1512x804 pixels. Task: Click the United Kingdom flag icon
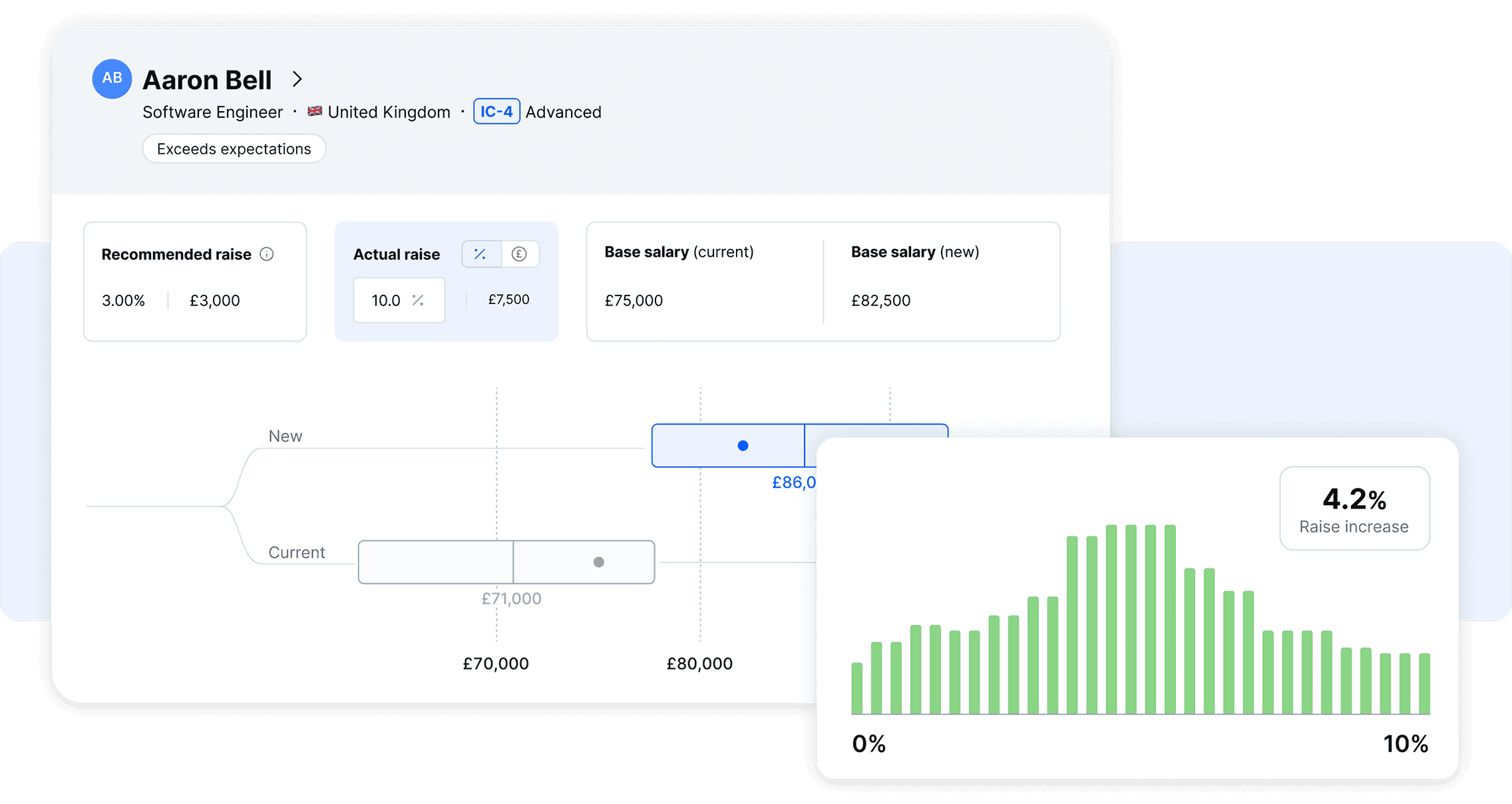point(315,111)
